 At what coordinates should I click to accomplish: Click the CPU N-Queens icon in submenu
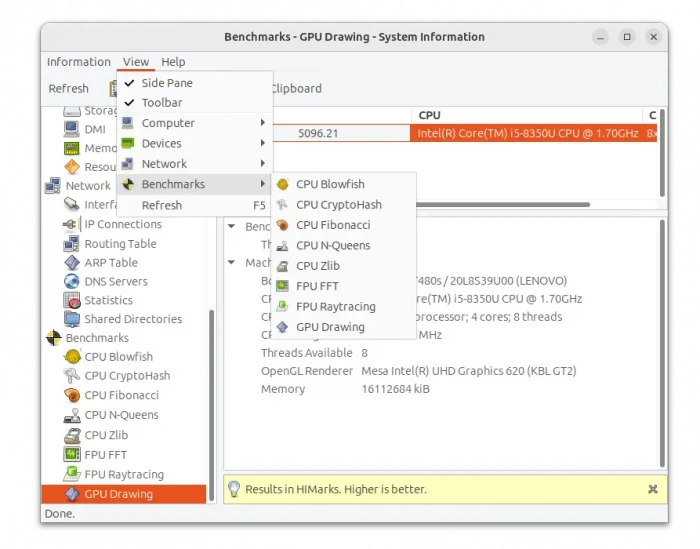(x=283, y=245)
